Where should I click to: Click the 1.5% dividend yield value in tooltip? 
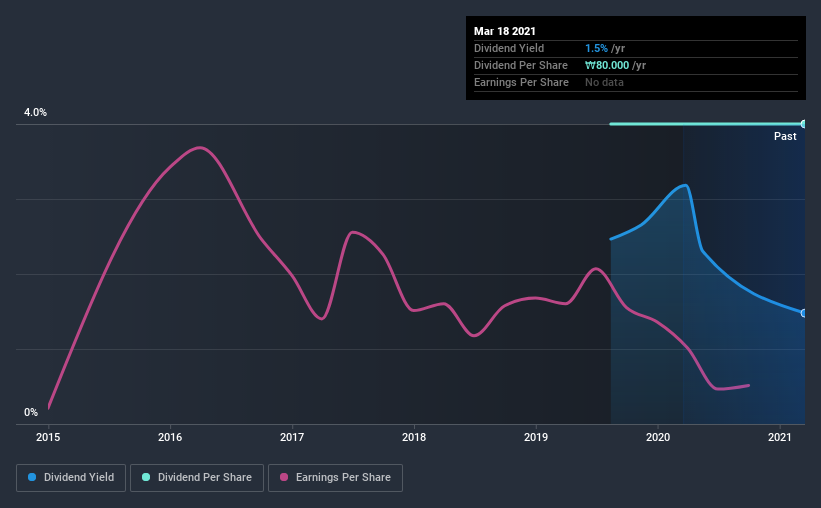(x=596, y=48)
